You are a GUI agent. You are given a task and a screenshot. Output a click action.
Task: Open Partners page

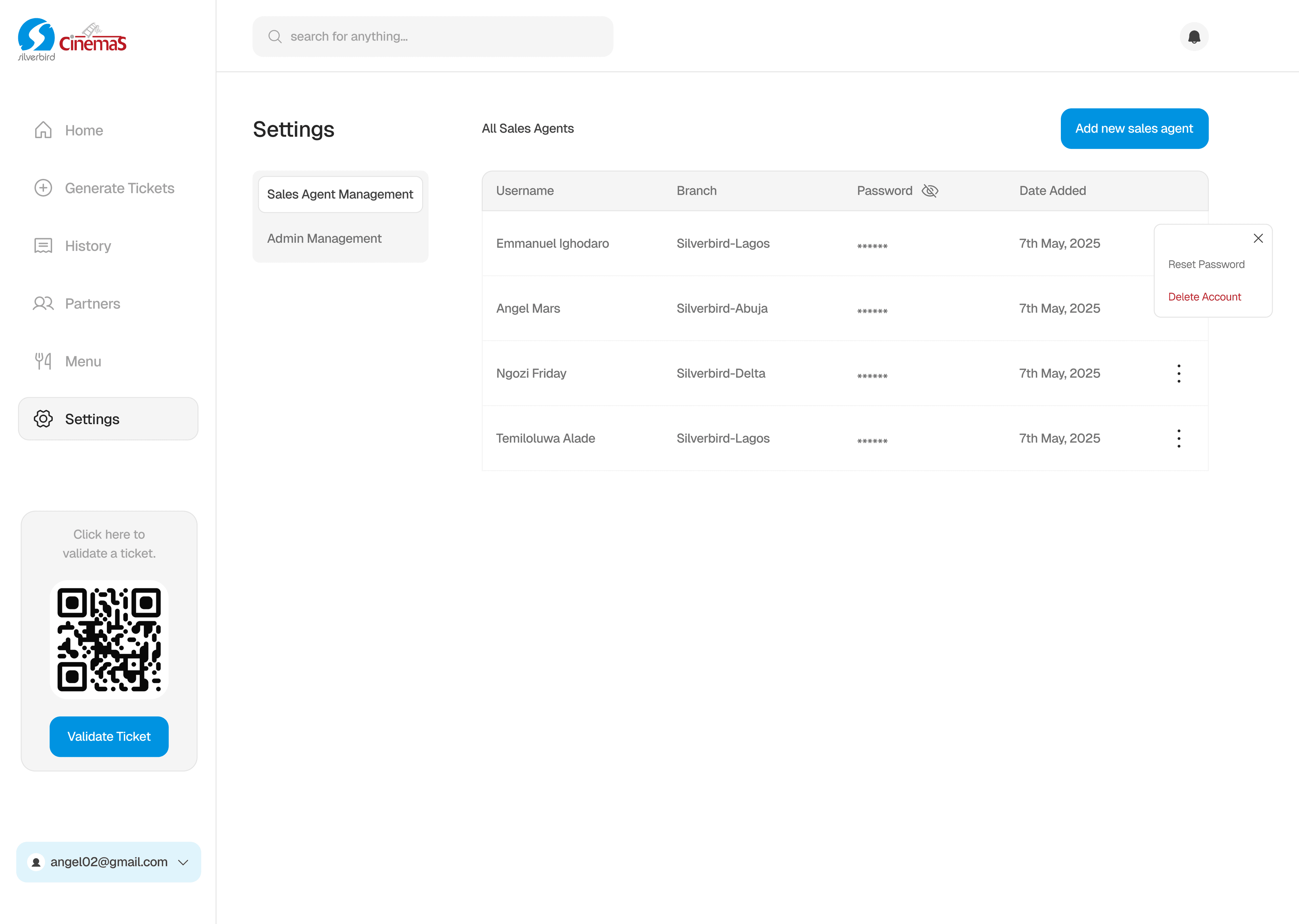(108, 303)
